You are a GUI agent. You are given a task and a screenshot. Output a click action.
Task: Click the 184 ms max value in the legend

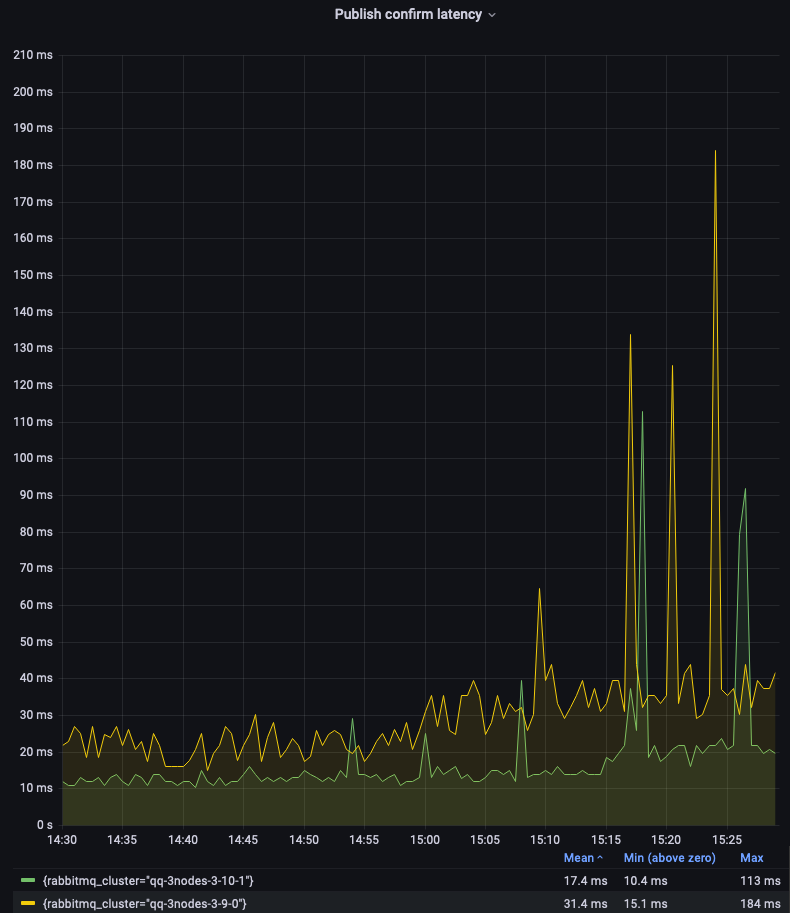[x=760, y=903]
